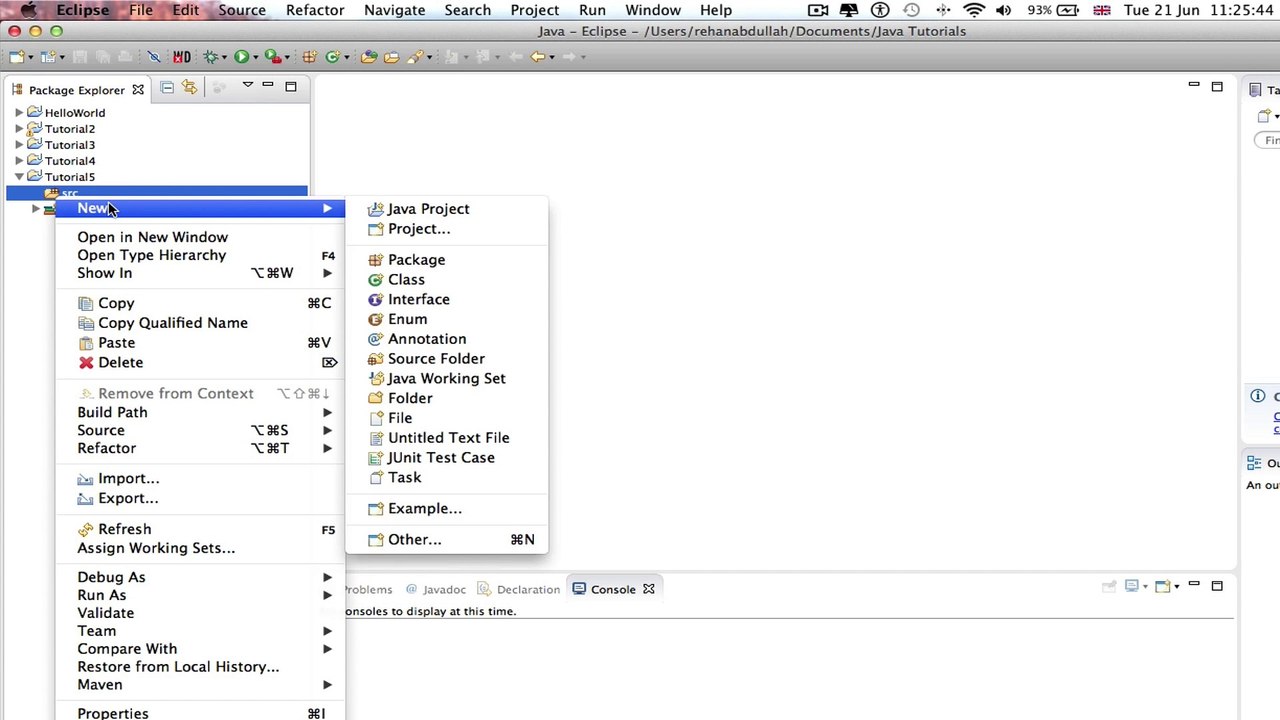This screenshot has height=720, width=1280.
Task: Click Copy in the context menu
Action: 200,303
